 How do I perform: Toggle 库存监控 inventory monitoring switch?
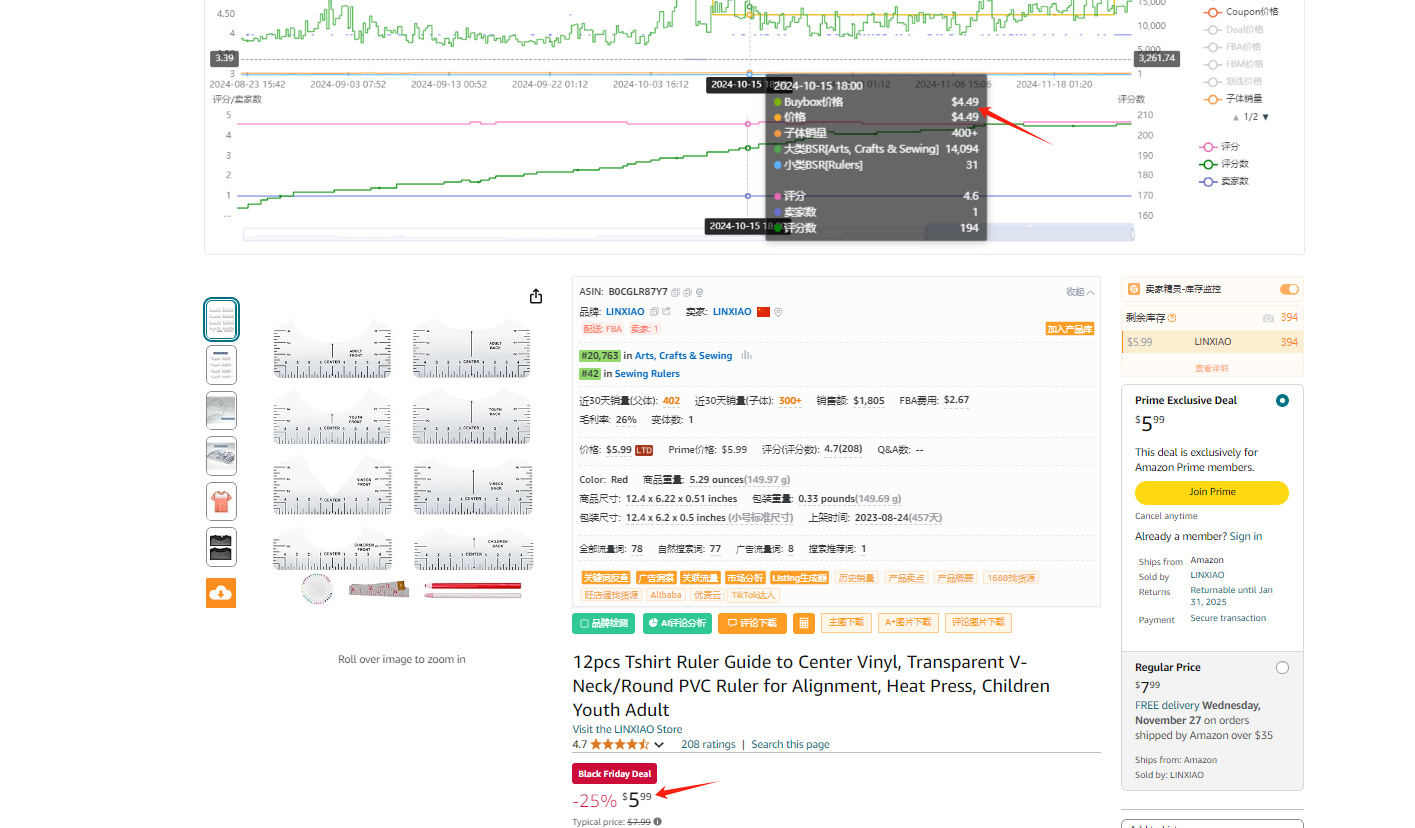click(x=1289, y=289)
